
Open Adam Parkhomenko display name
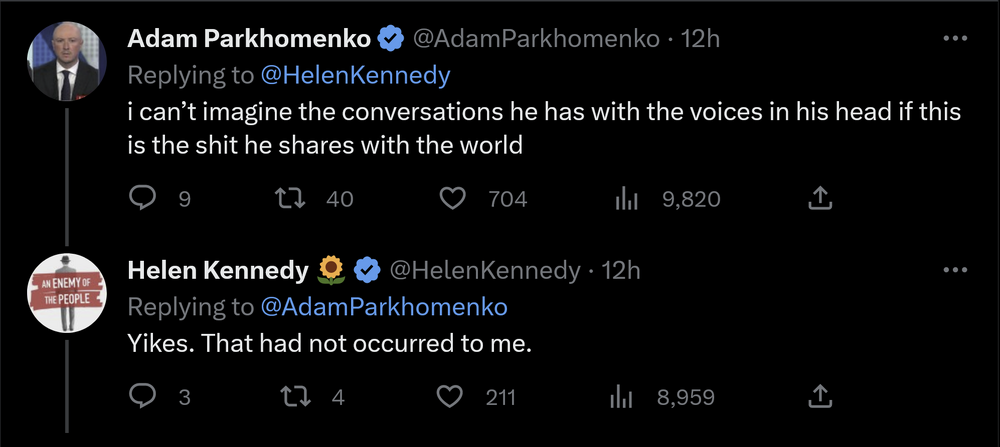[249, 40]
